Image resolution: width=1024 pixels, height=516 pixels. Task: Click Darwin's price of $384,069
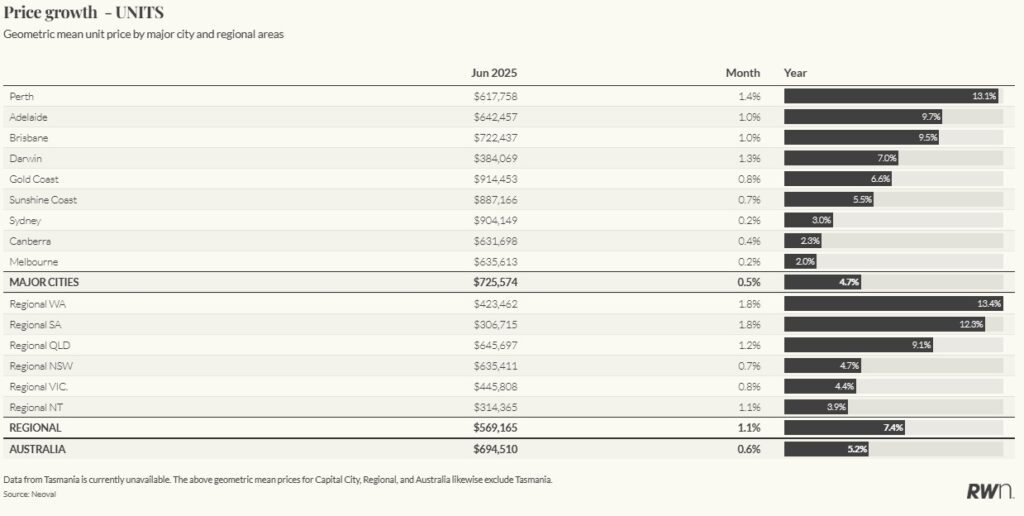click(495, 158)
